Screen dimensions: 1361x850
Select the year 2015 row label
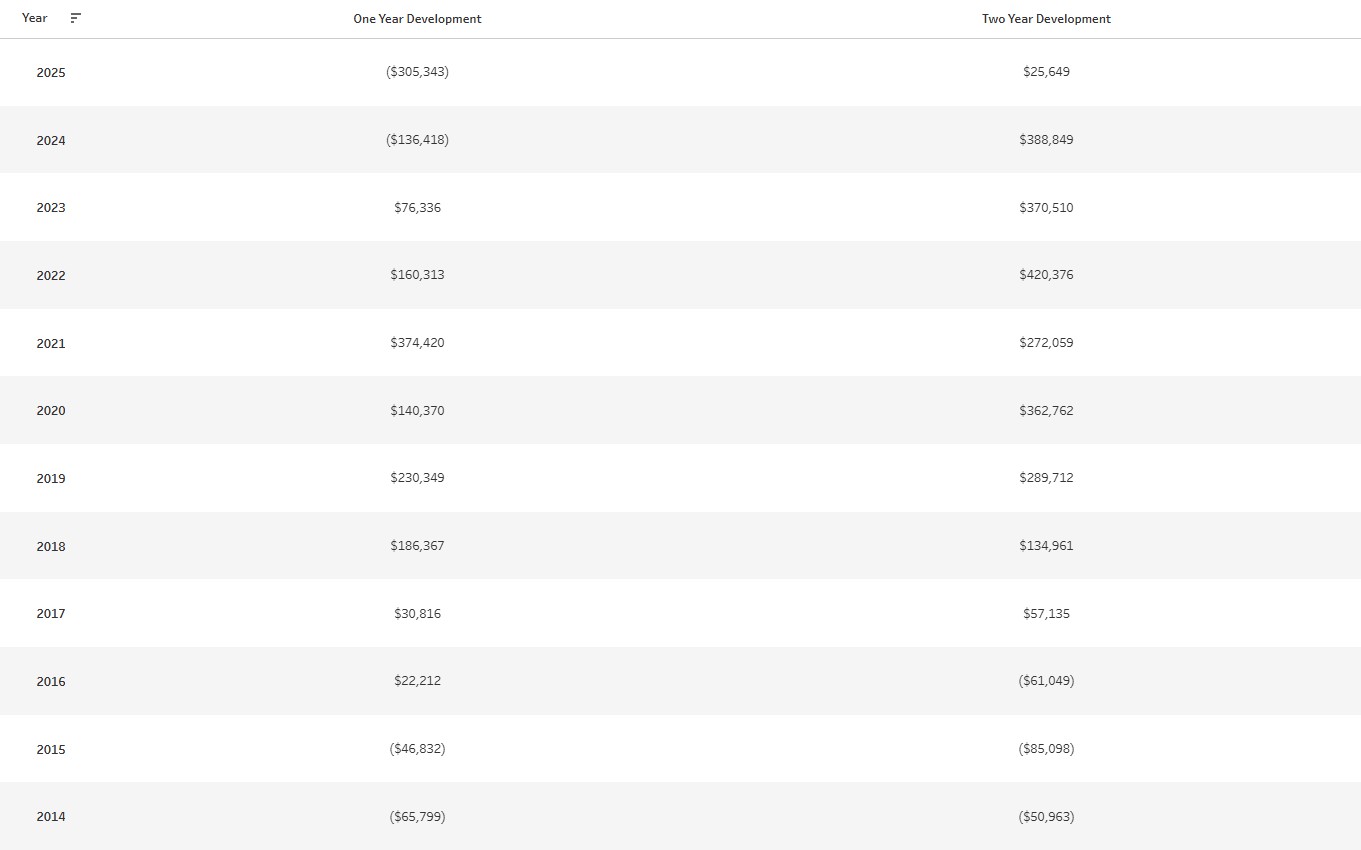51,750
